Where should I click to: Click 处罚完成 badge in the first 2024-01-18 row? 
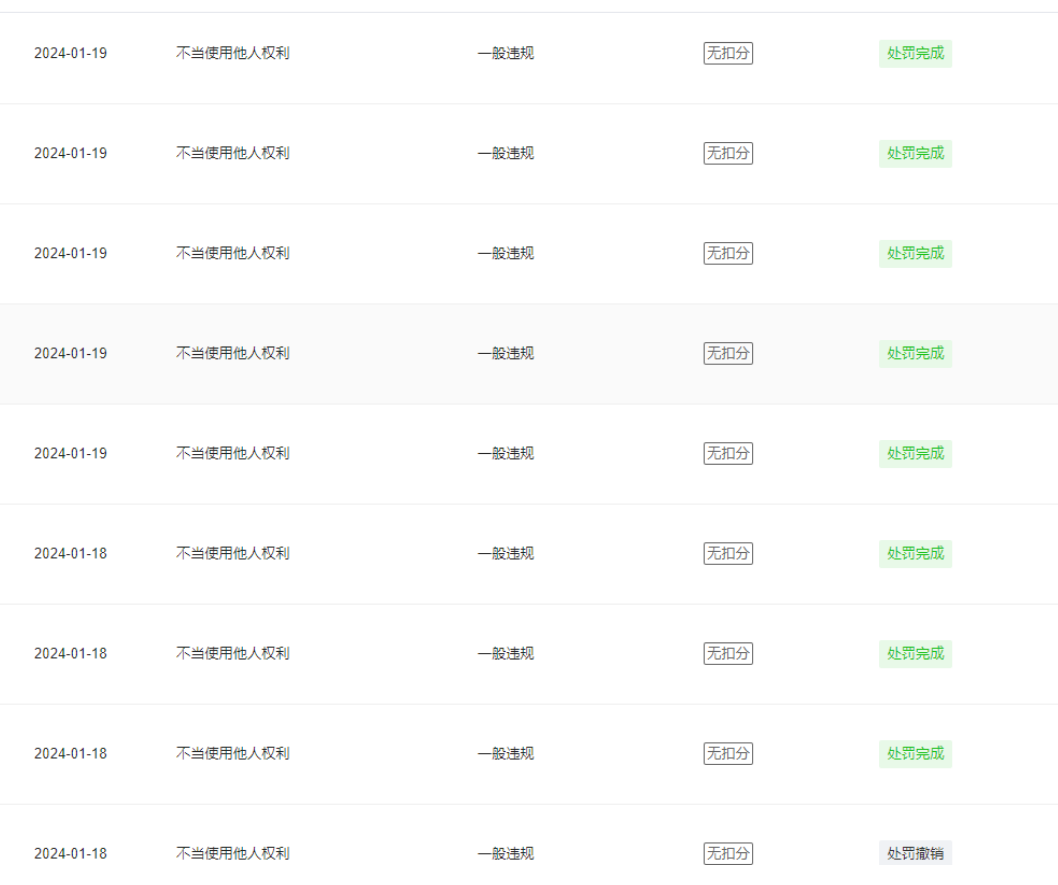tap(915, 553)
